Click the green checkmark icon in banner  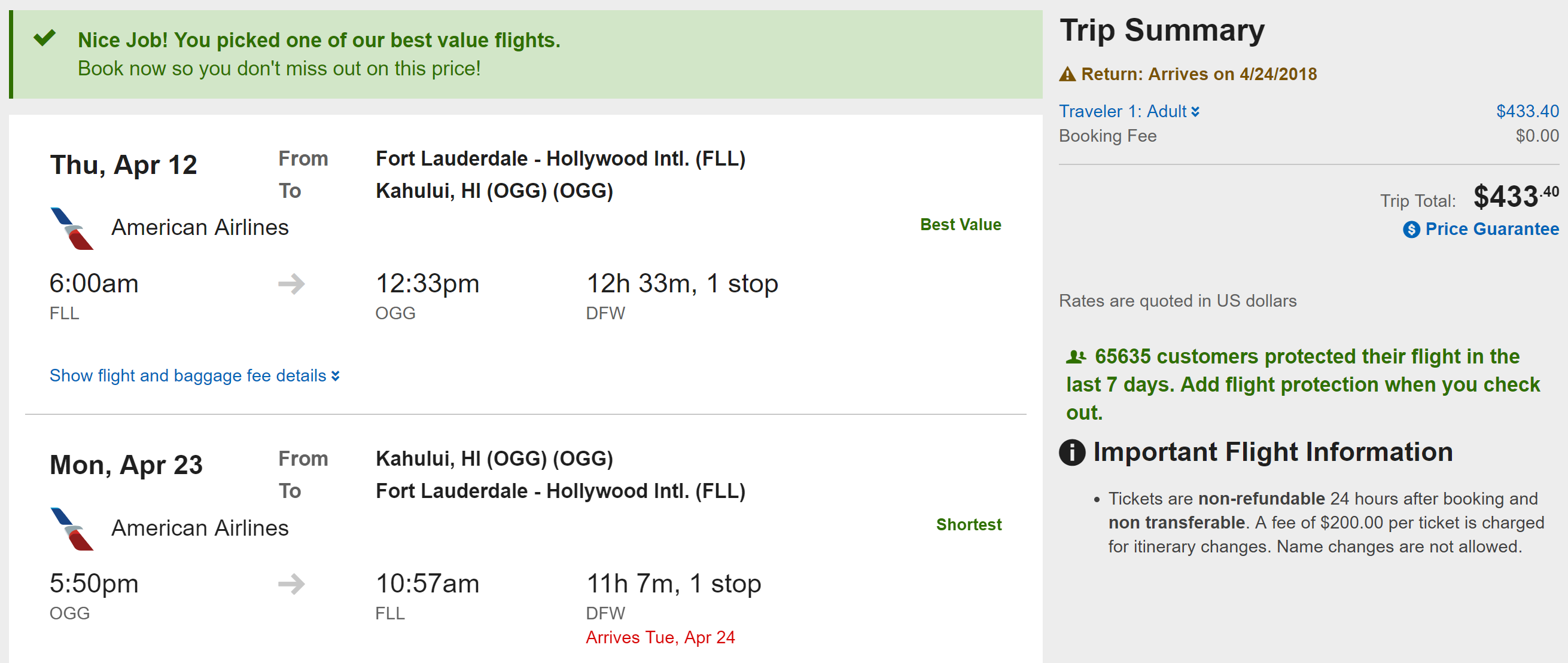pos(44,38)
